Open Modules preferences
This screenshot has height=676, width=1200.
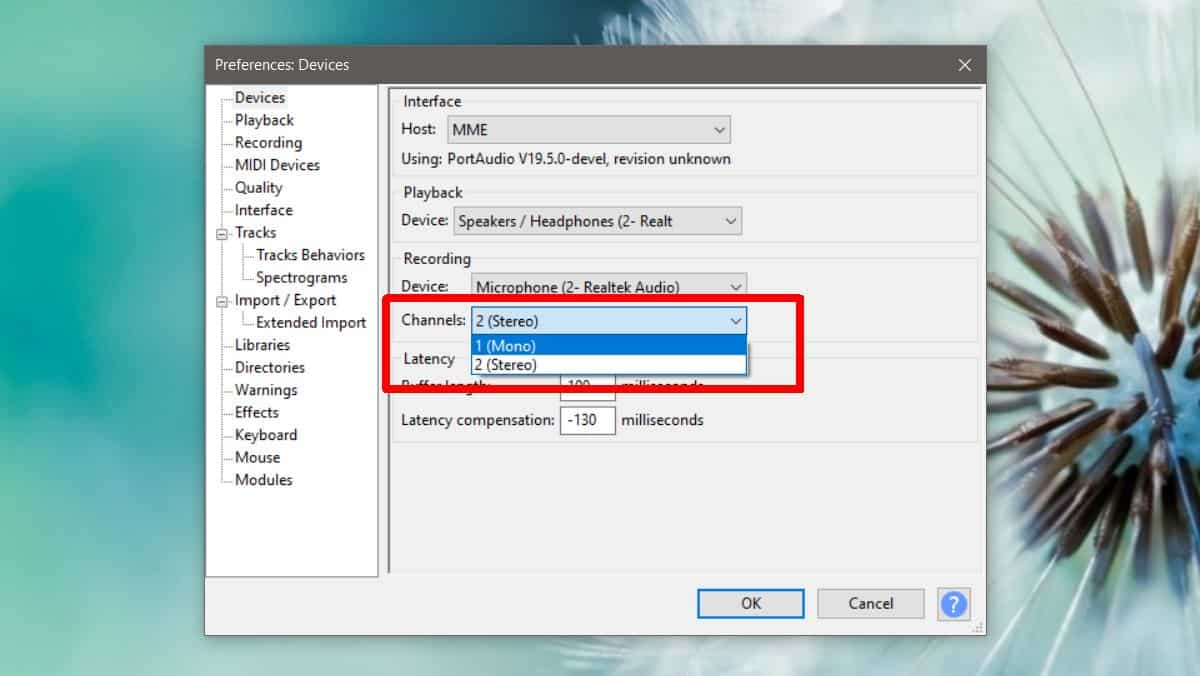(264, 480)
